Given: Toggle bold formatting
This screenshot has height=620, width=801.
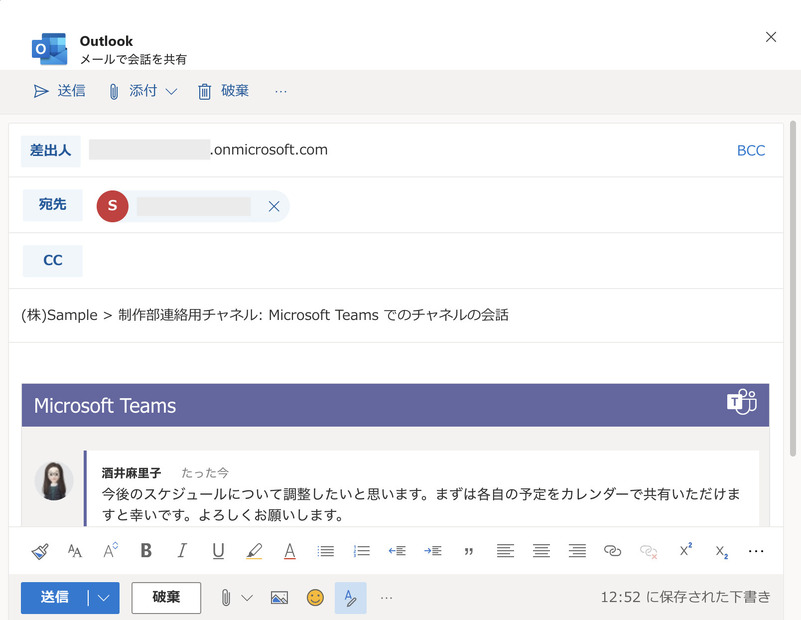Looking at the screenshot, I should click(x=146, y=551).
